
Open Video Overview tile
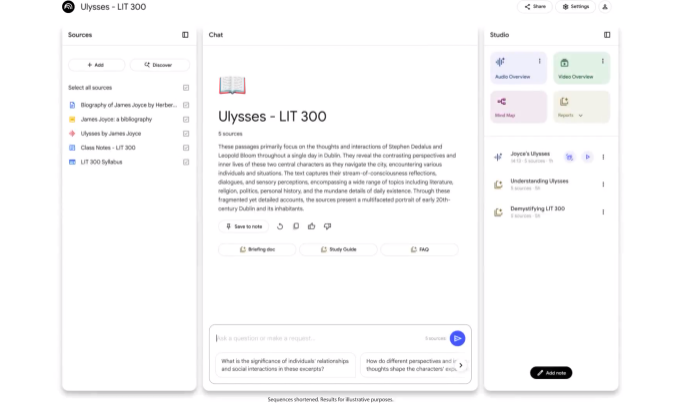pos(582,68)
